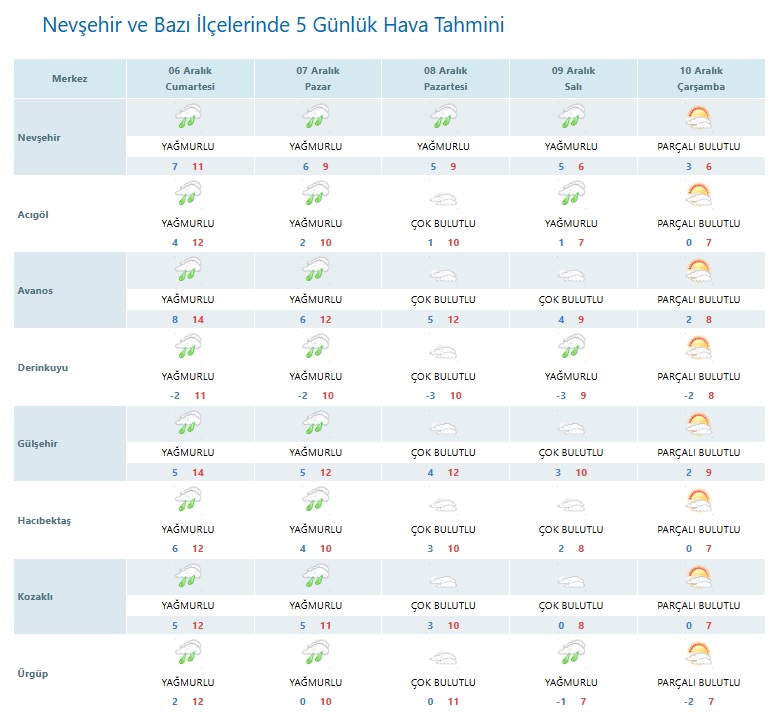Image resolution: width=775 pixels, height=725 pixels.
Task: Open the Ürgüp district row label
Action: 33,673
